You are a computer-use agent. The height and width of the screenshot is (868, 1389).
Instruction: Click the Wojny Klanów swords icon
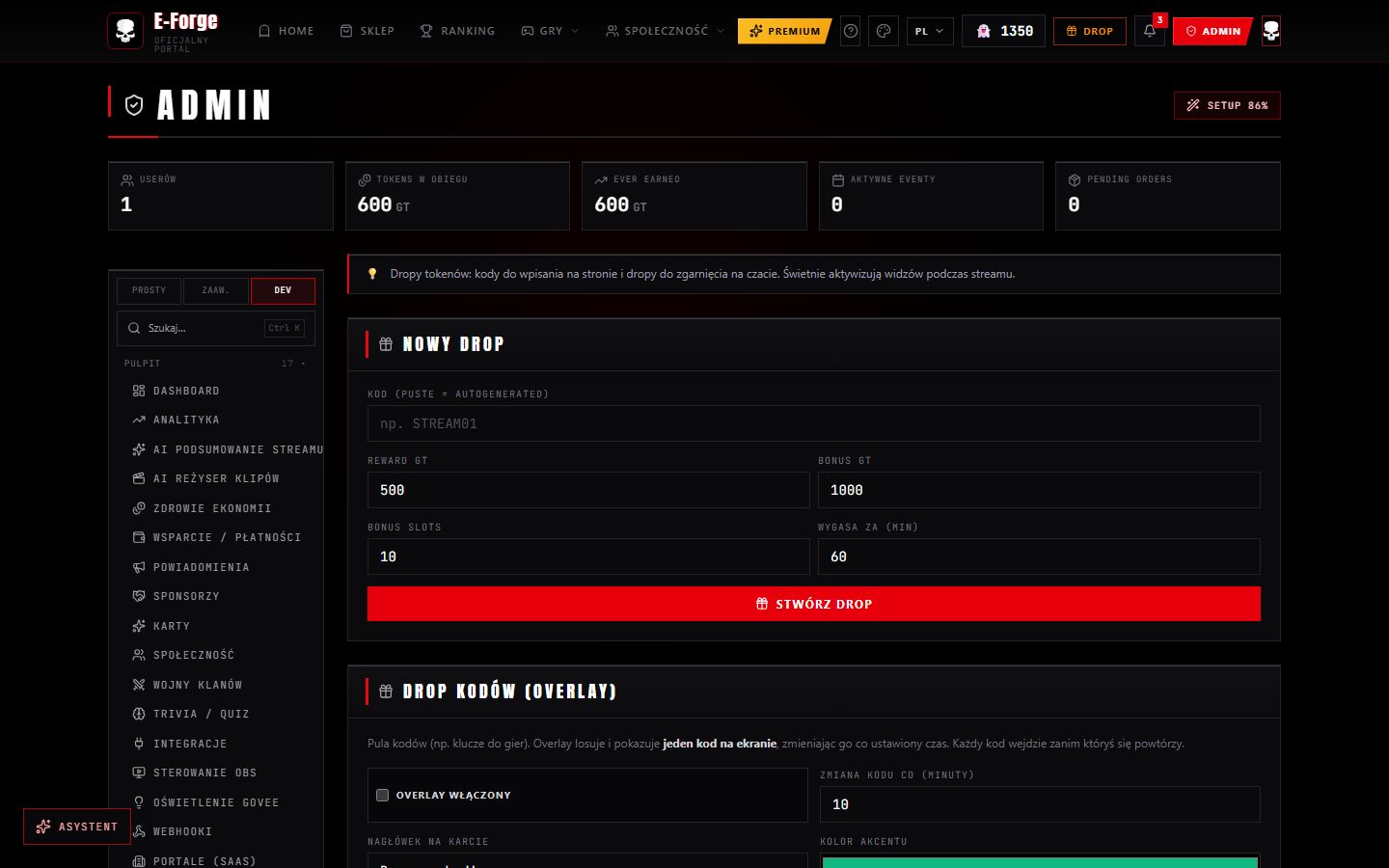click(x=139, y=685)
